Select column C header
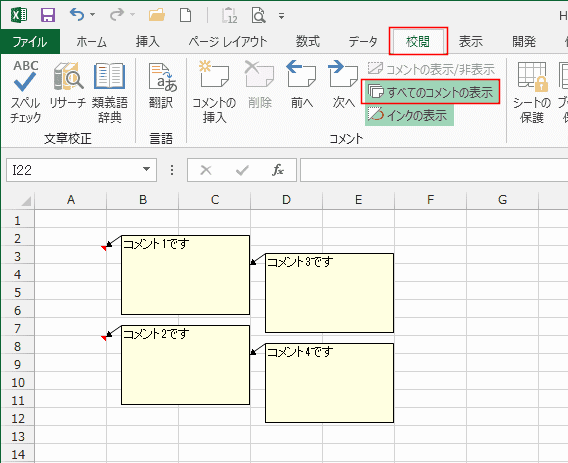 [x=215, y=200]
